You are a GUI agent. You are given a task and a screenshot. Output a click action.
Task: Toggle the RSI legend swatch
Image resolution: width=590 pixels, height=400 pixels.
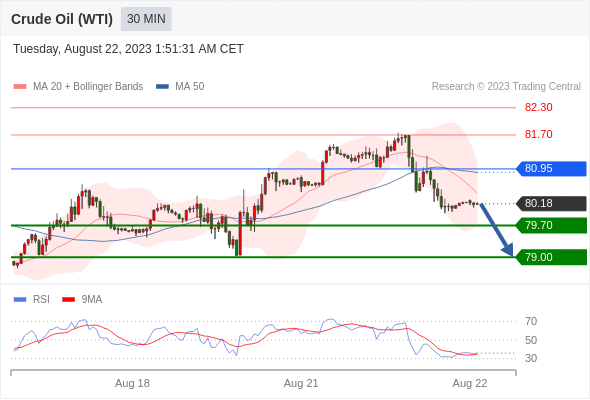20,300
